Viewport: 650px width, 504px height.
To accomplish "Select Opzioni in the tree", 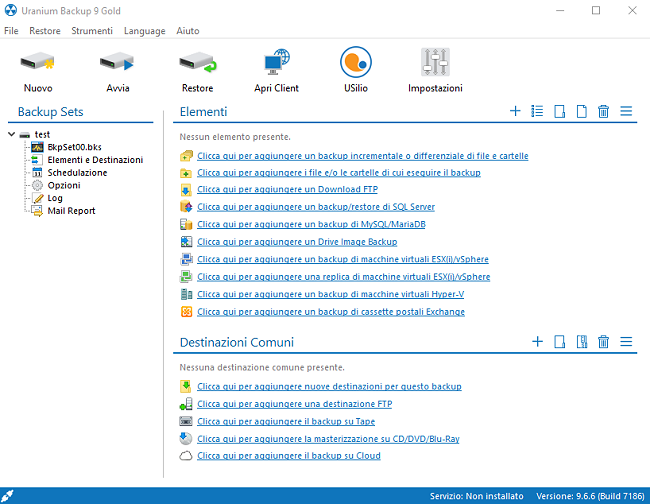I will [x=64, y=185].
